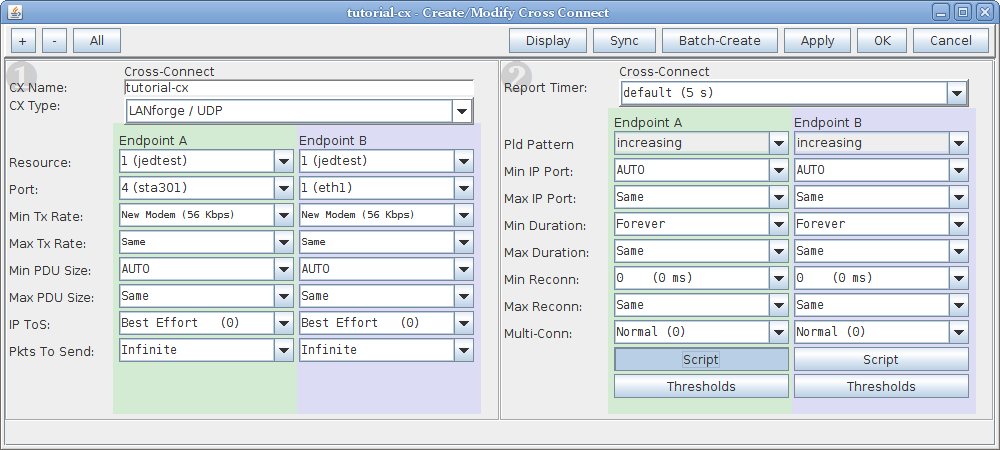Apply the cross connect settings
The width and height of the screenshot is (1000, 450).
[818, 41]
